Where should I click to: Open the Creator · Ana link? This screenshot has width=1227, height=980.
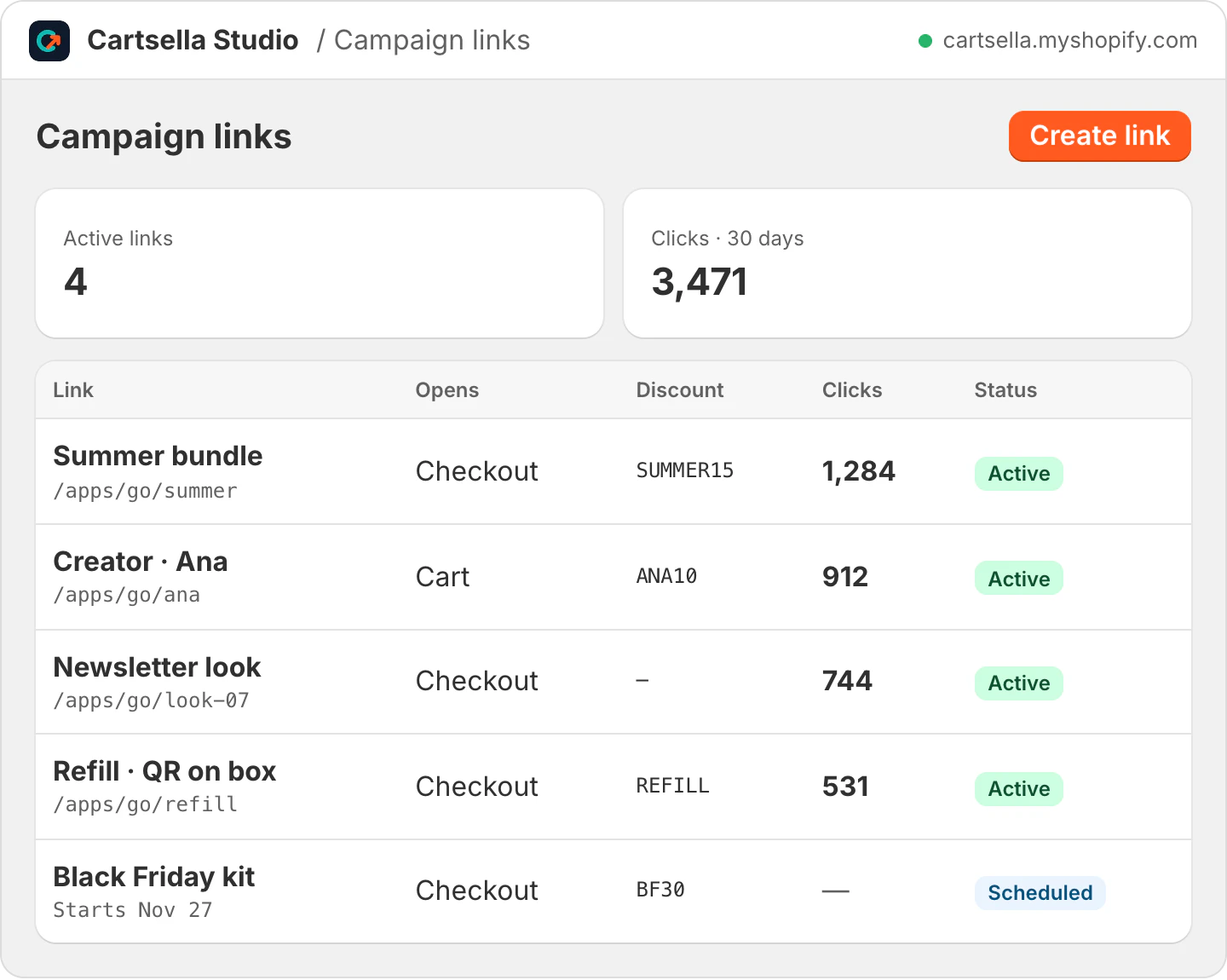[x=141, y=562]
